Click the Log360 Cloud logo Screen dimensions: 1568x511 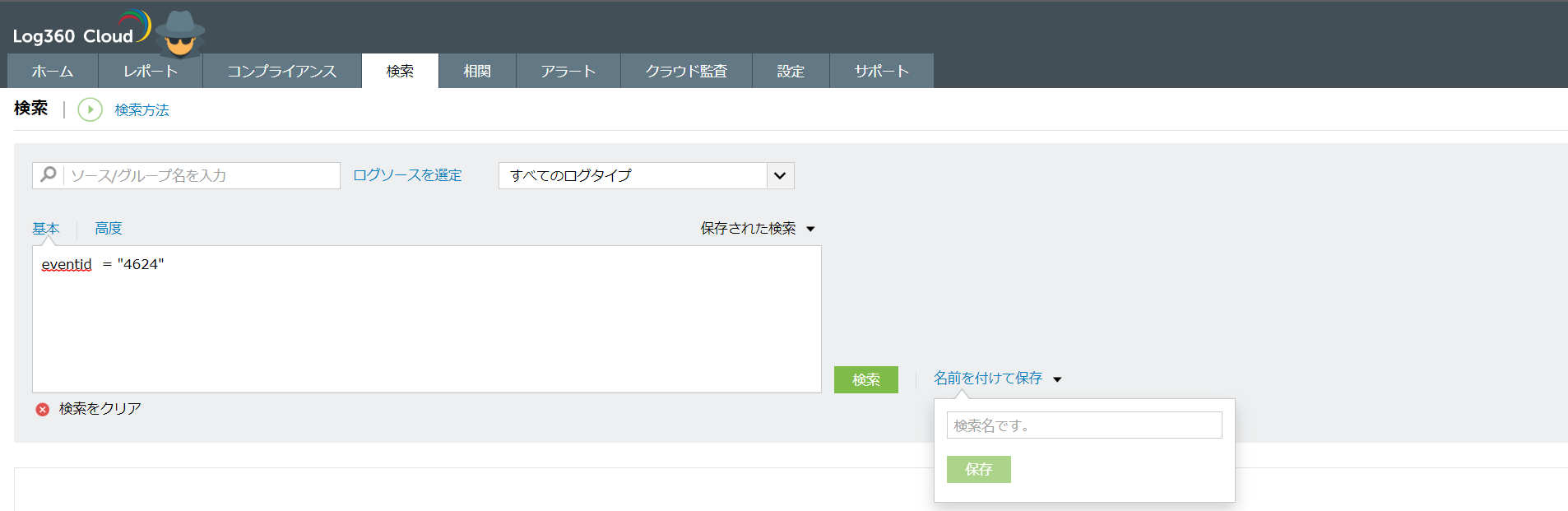81,29
